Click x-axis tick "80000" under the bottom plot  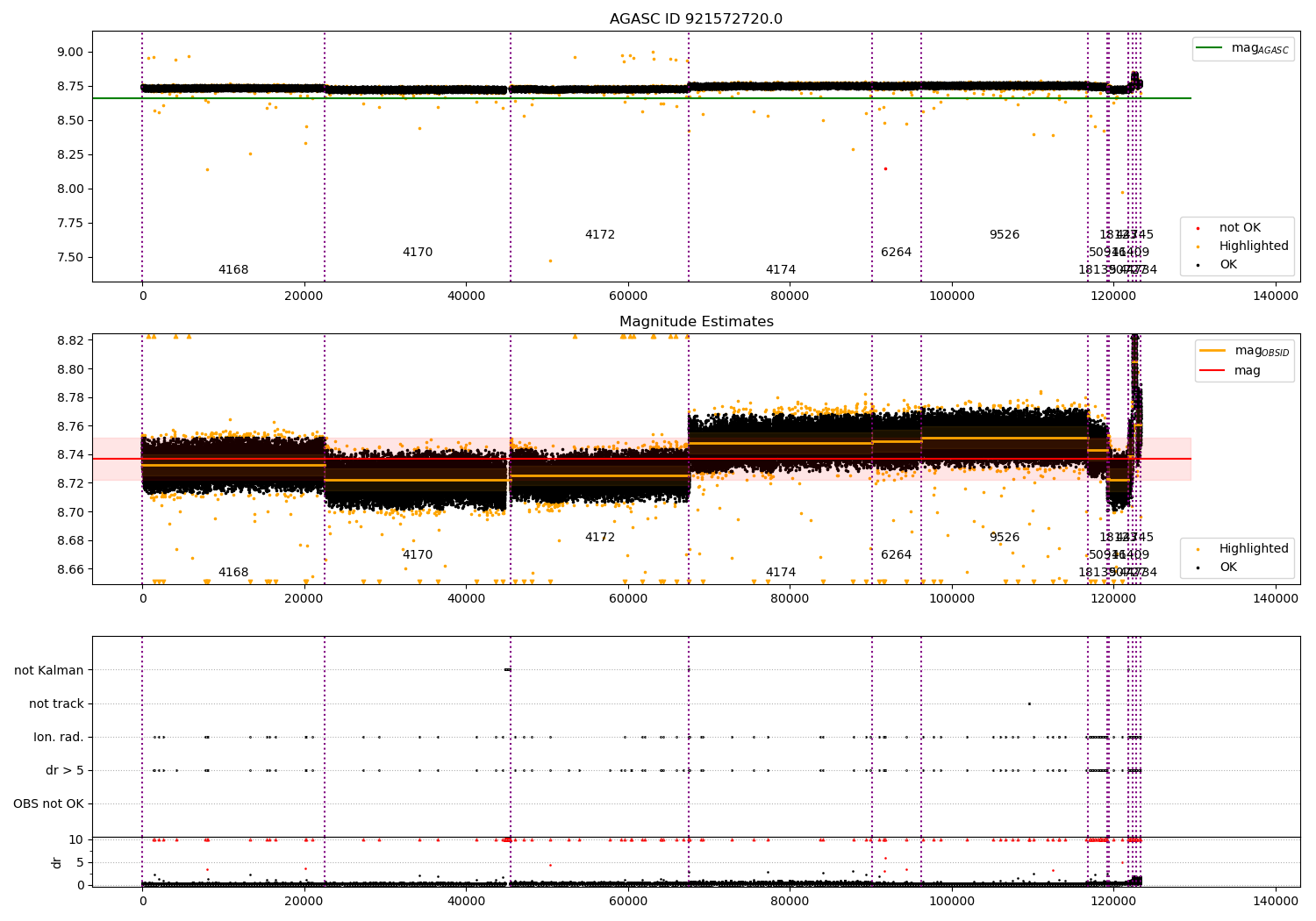tap(790, 902)
